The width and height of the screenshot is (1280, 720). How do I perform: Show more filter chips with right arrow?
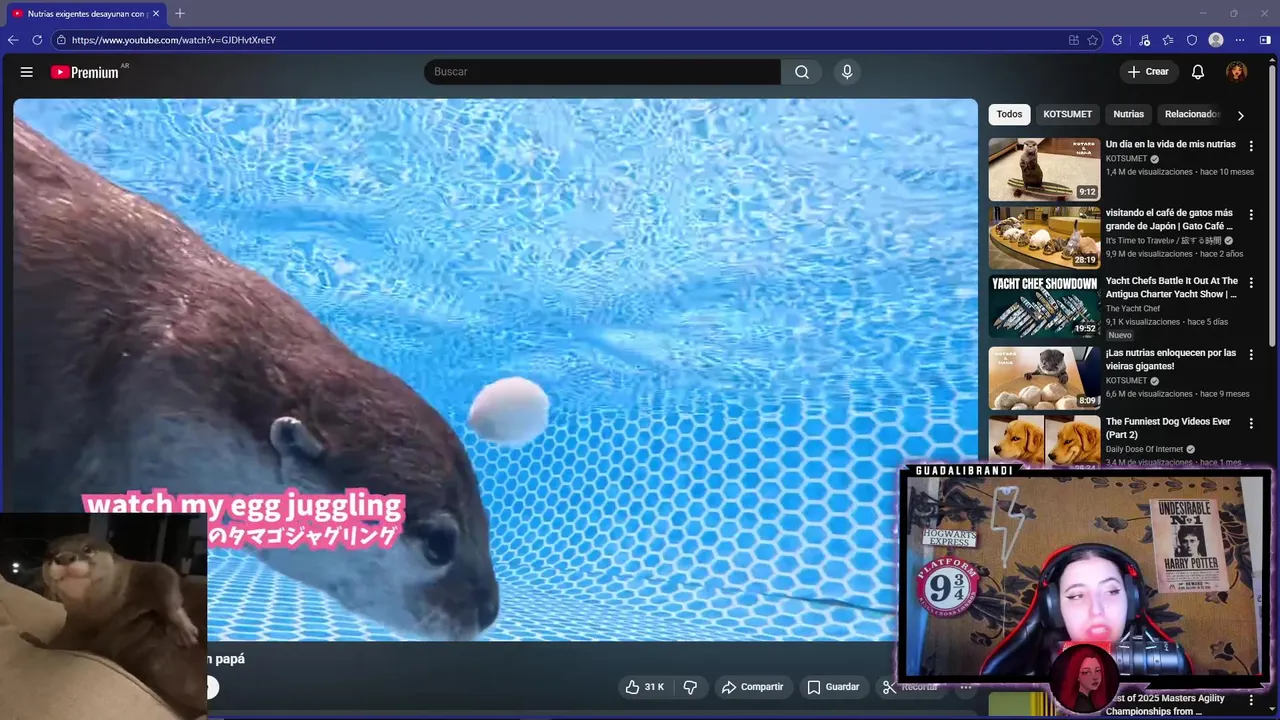[x=1240, y=115]
